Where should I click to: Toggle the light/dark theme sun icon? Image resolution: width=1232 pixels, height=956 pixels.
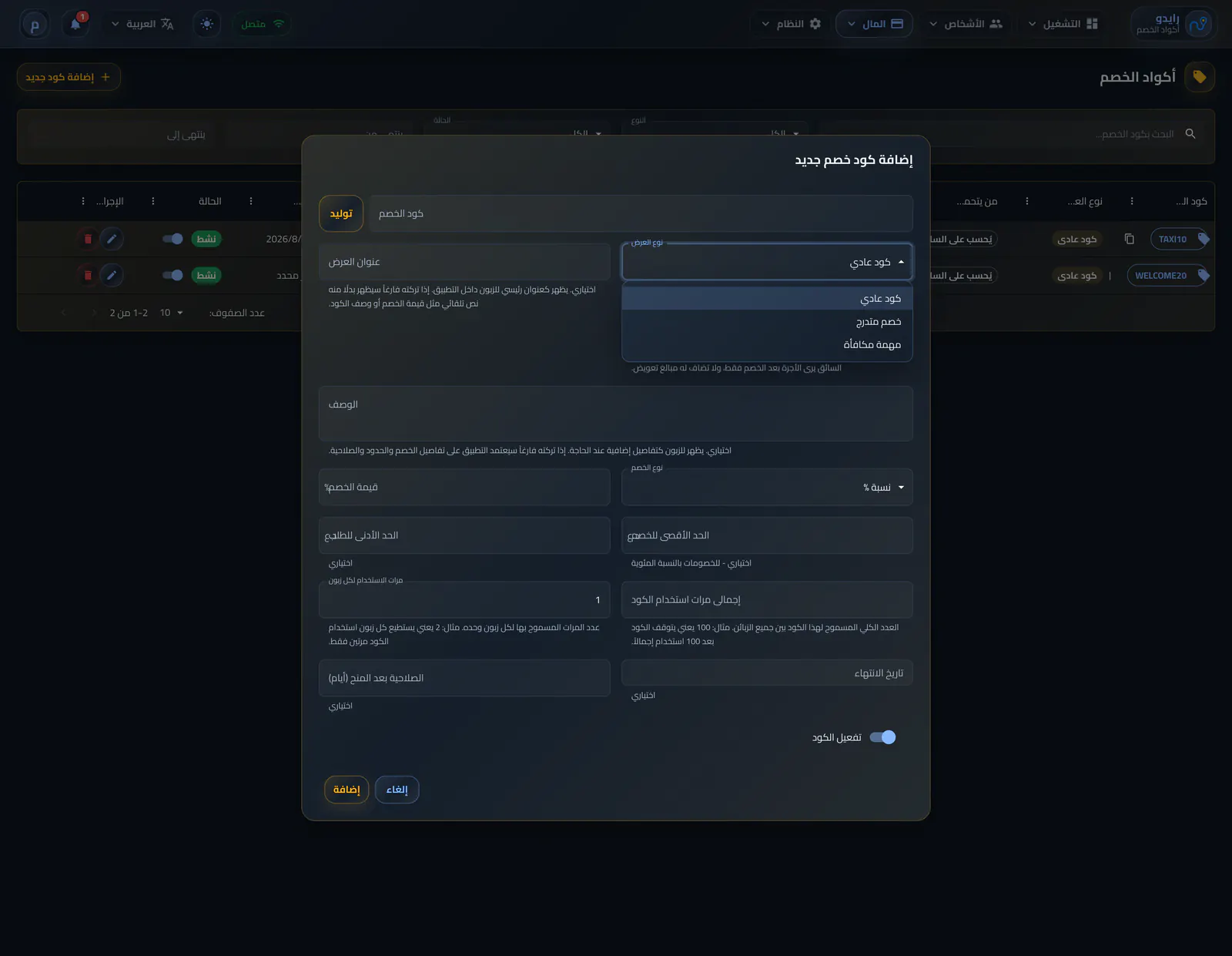tap(207, 24)
